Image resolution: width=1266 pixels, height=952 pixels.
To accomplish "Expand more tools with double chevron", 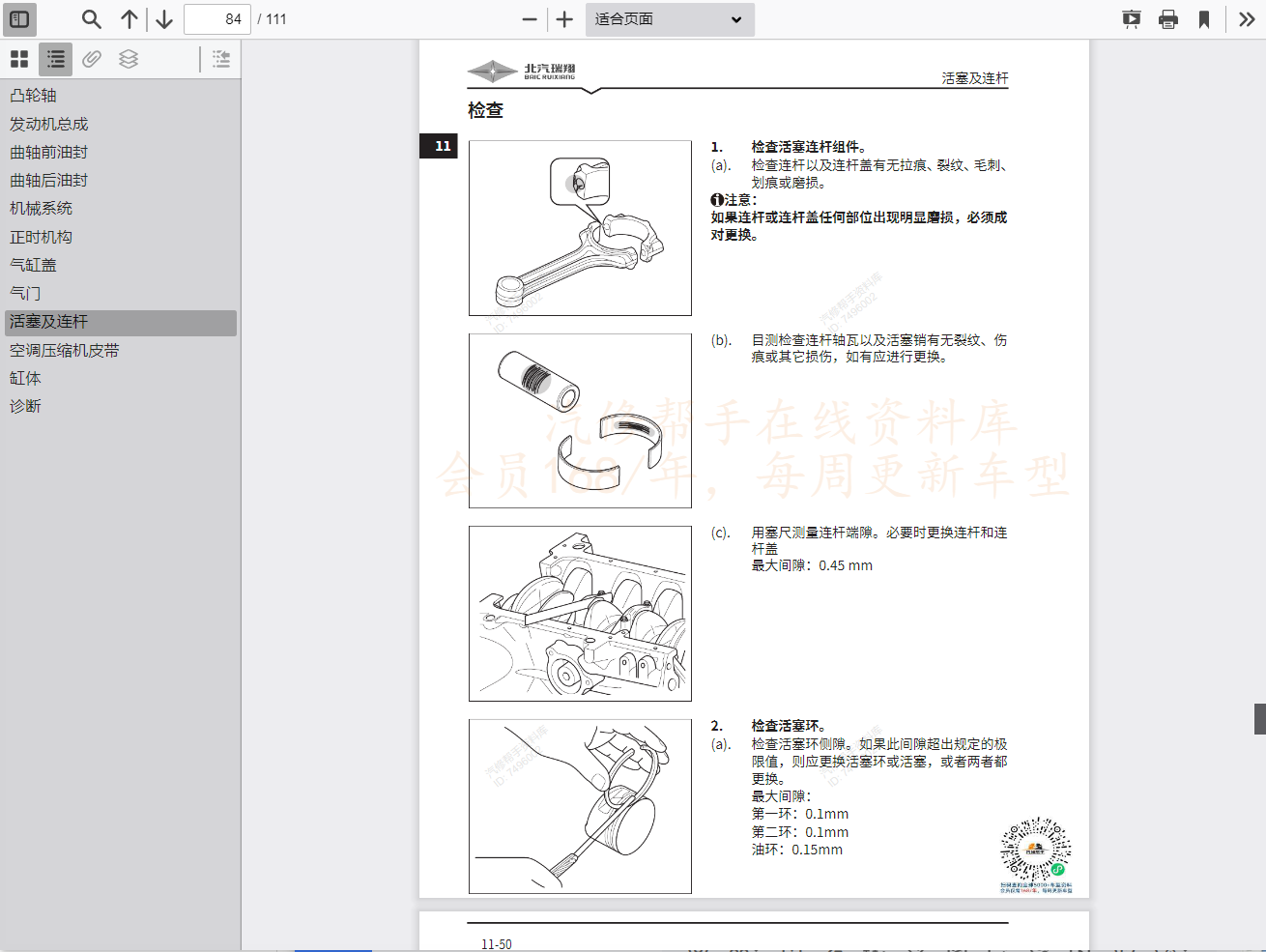I will coord(1245,18).
